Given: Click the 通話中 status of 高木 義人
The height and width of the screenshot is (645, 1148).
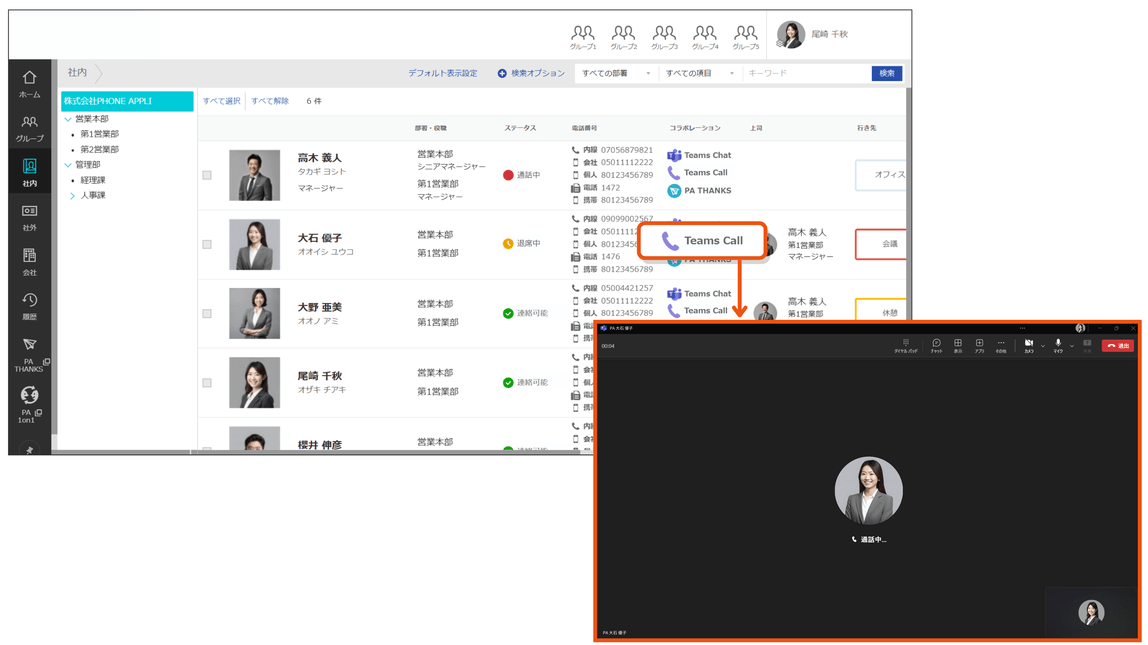Looking at the screenshot, I should 522,175.
